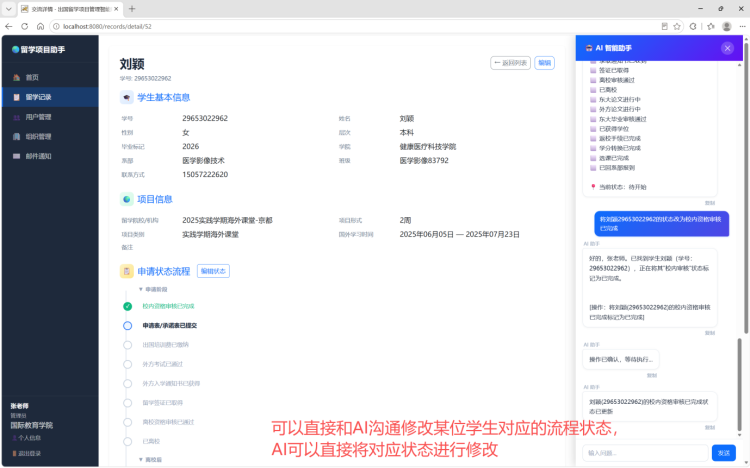
Task: Click the blue user message bubble in chat
Action: click(x=662, y=223)
